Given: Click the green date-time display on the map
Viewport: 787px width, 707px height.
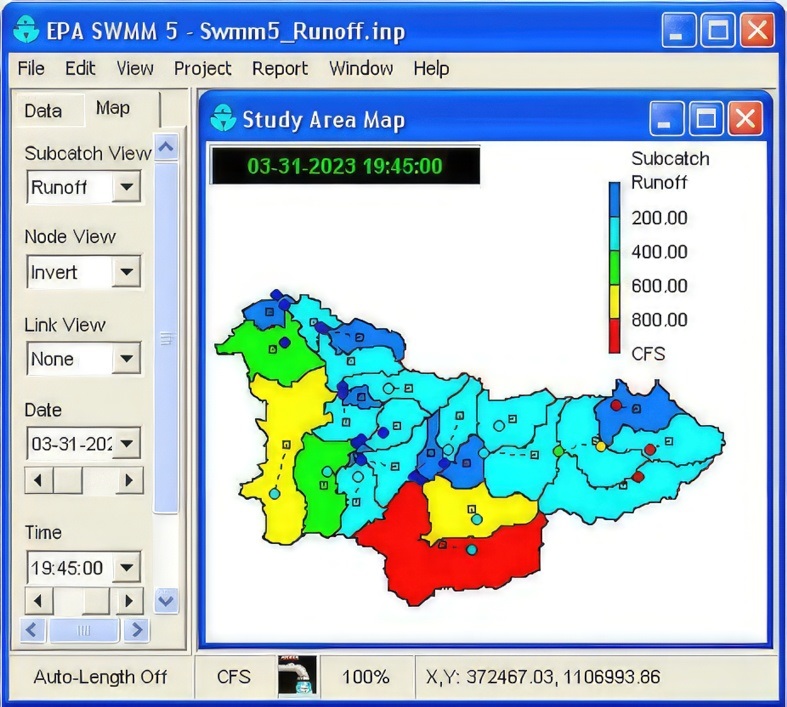Looking at the screenshot, I should (x=345, y=166).
